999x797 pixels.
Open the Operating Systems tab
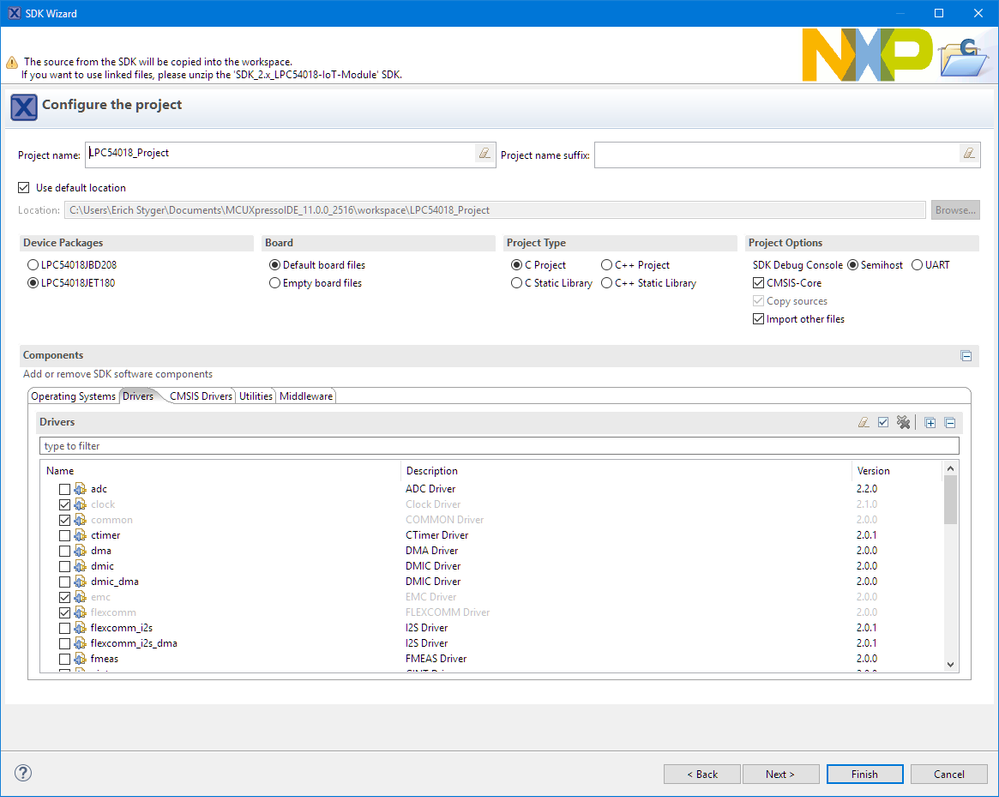73,396
